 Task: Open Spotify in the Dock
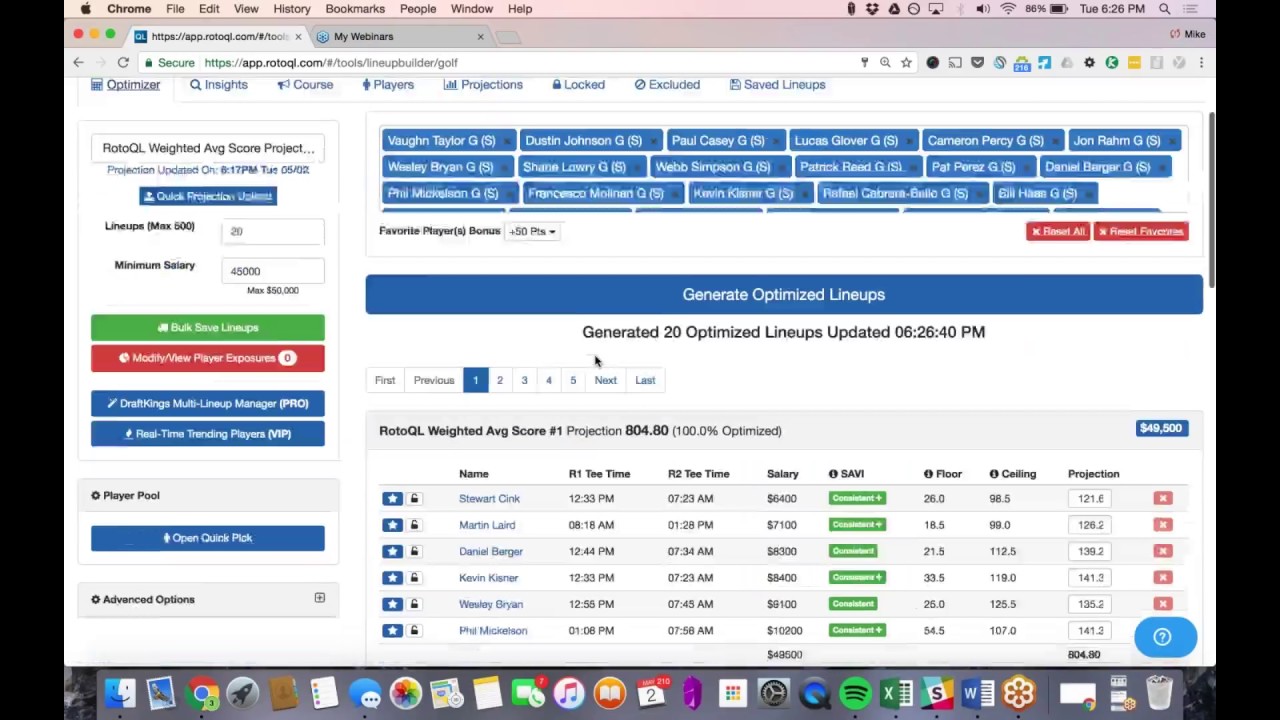pos(855,693)
